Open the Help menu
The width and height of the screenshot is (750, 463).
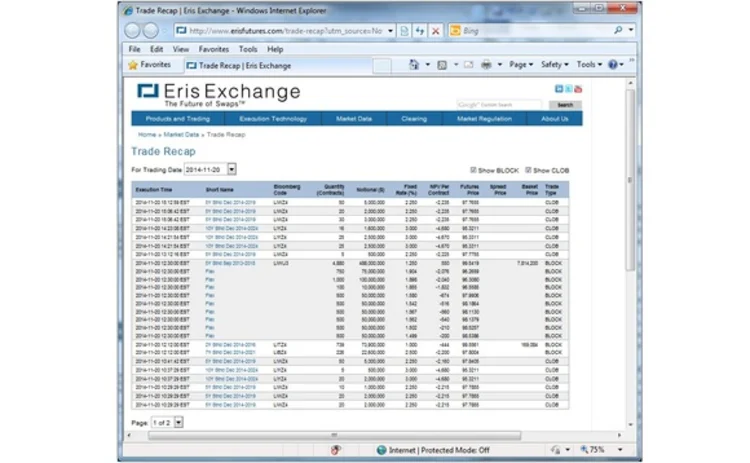275,49
